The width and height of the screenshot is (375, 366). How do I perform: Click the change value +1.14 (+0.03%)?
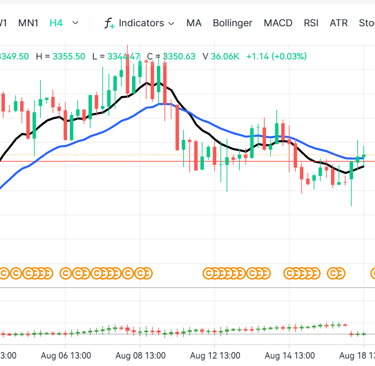click(276, 56)
